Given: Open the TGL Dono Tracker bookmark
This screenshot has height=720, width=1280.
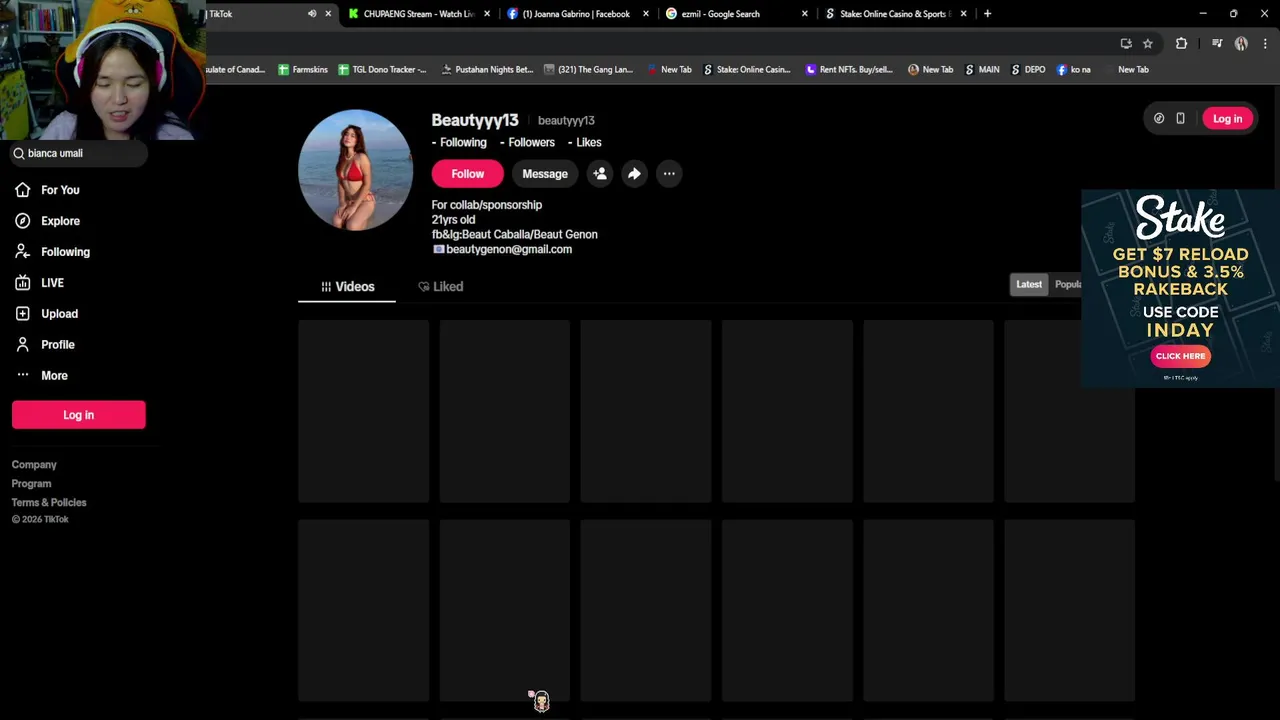Looking at the screenshot, I should pos(382,70).
